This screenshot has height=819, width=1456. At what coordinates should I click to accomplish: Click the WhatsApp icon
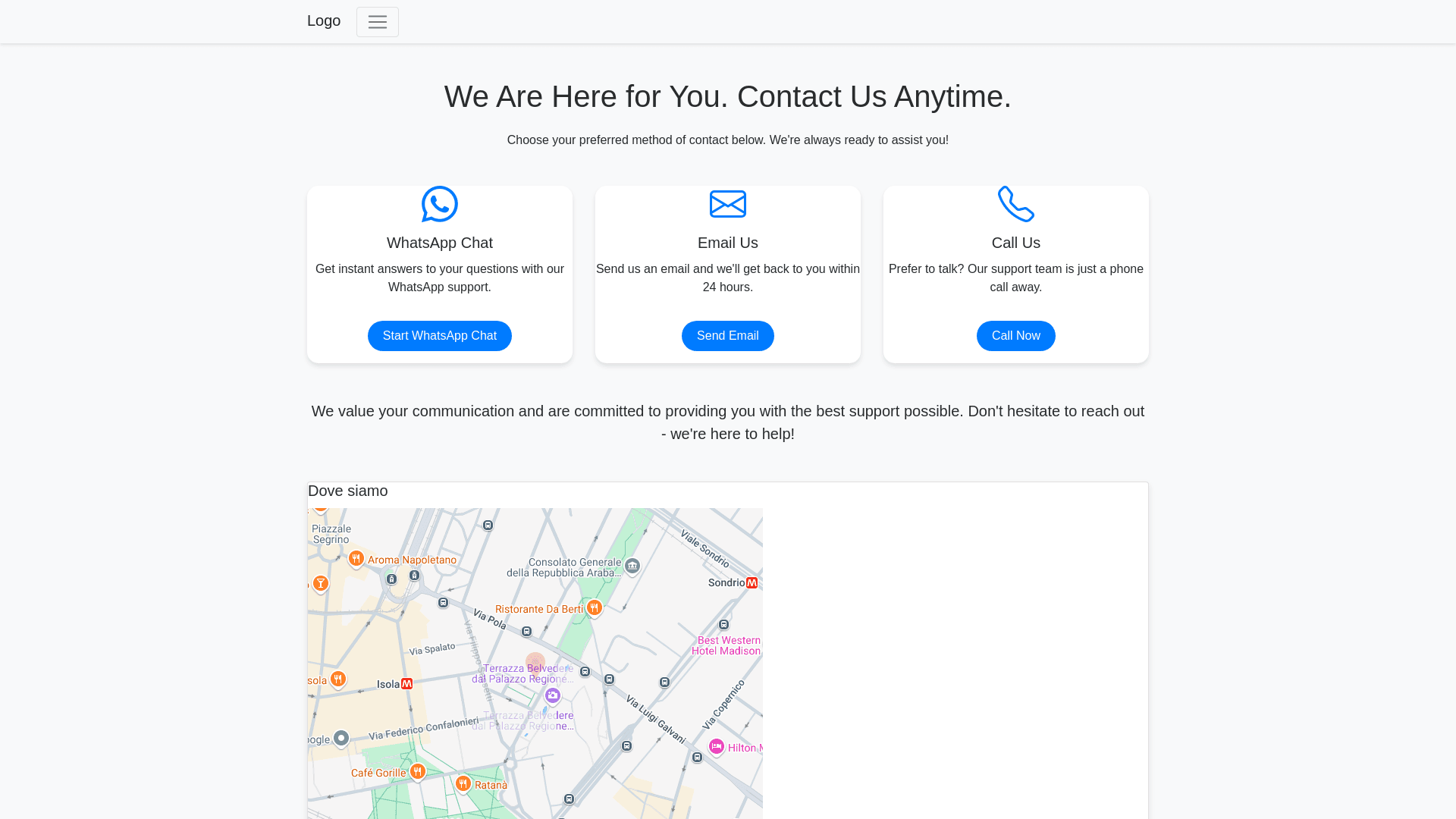pos(440,204)
